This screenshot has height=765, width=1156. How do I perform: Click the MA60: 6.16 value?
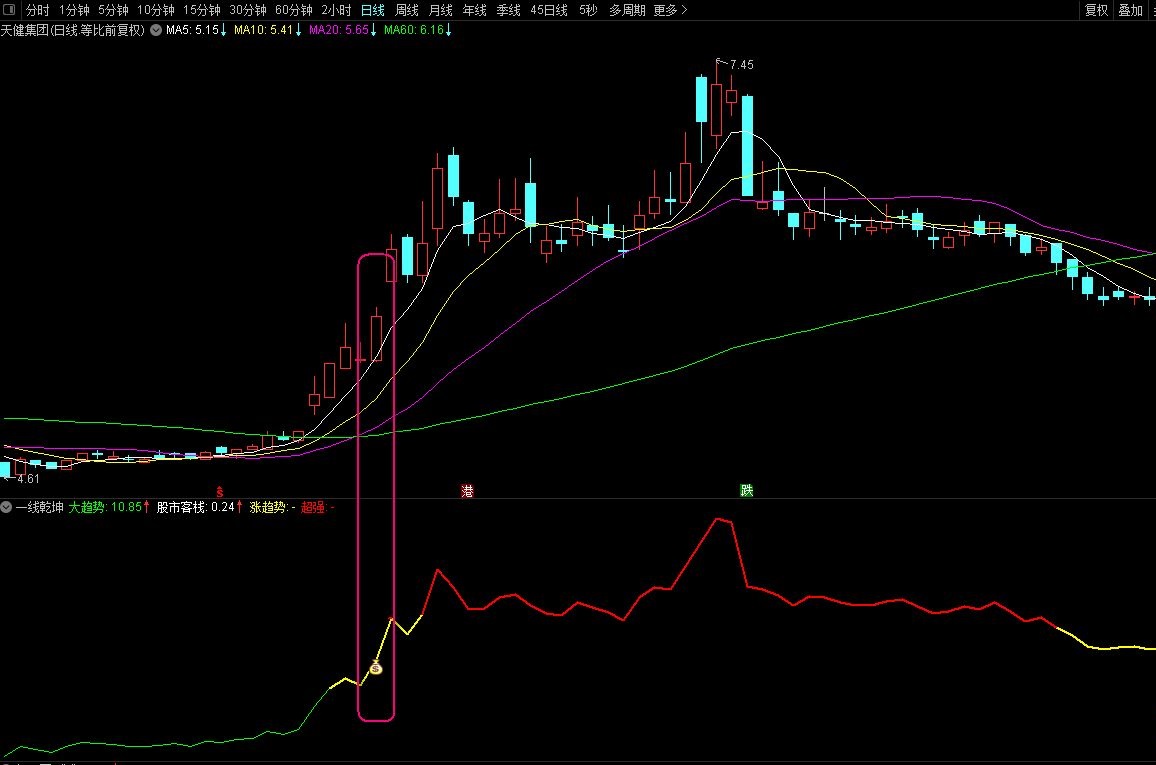[x=417, y=30]
